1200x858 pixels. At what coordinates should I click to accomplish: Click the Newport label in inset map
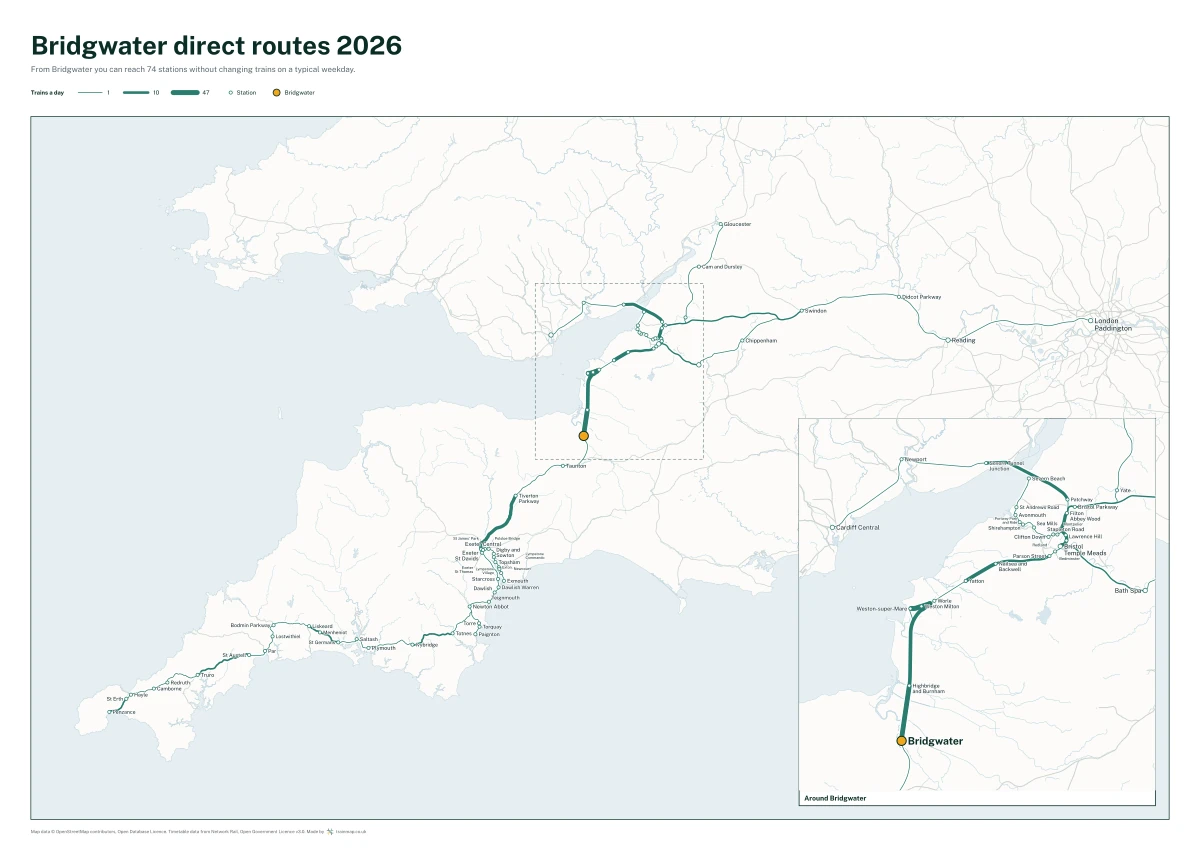(916, 459)
